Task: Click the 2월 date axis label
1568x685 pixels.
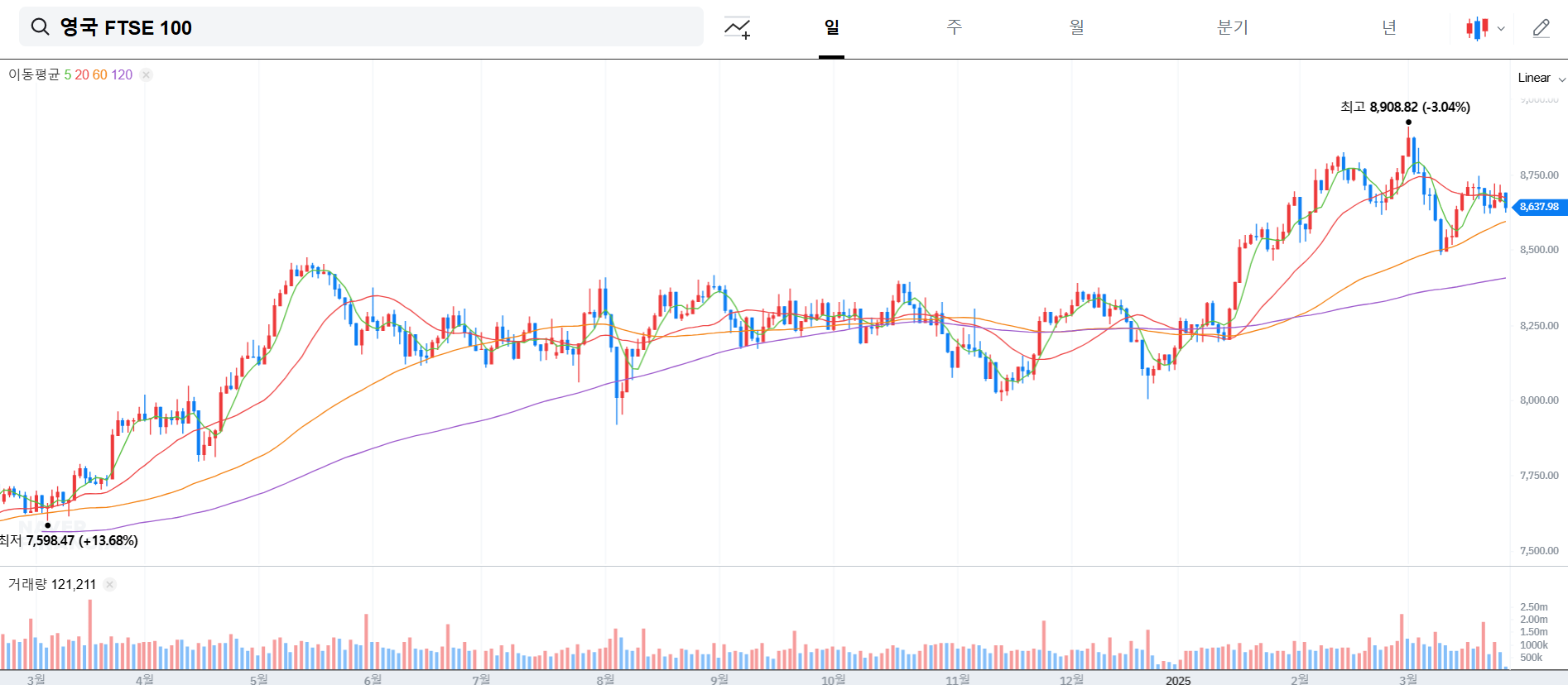Action: (1300, 679)
